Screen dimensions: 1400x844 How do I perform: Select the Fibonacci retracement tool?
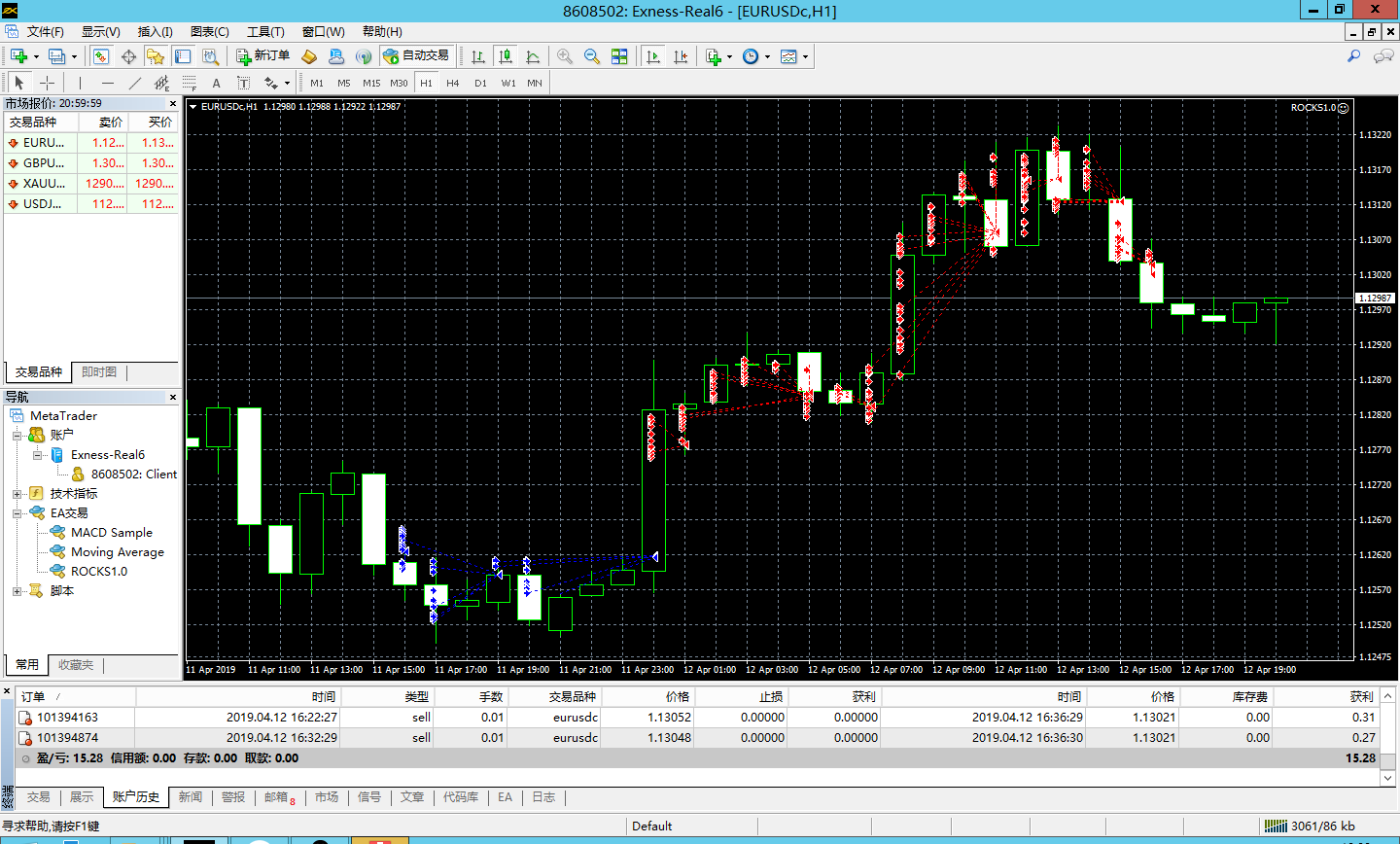tap(189, 83)
